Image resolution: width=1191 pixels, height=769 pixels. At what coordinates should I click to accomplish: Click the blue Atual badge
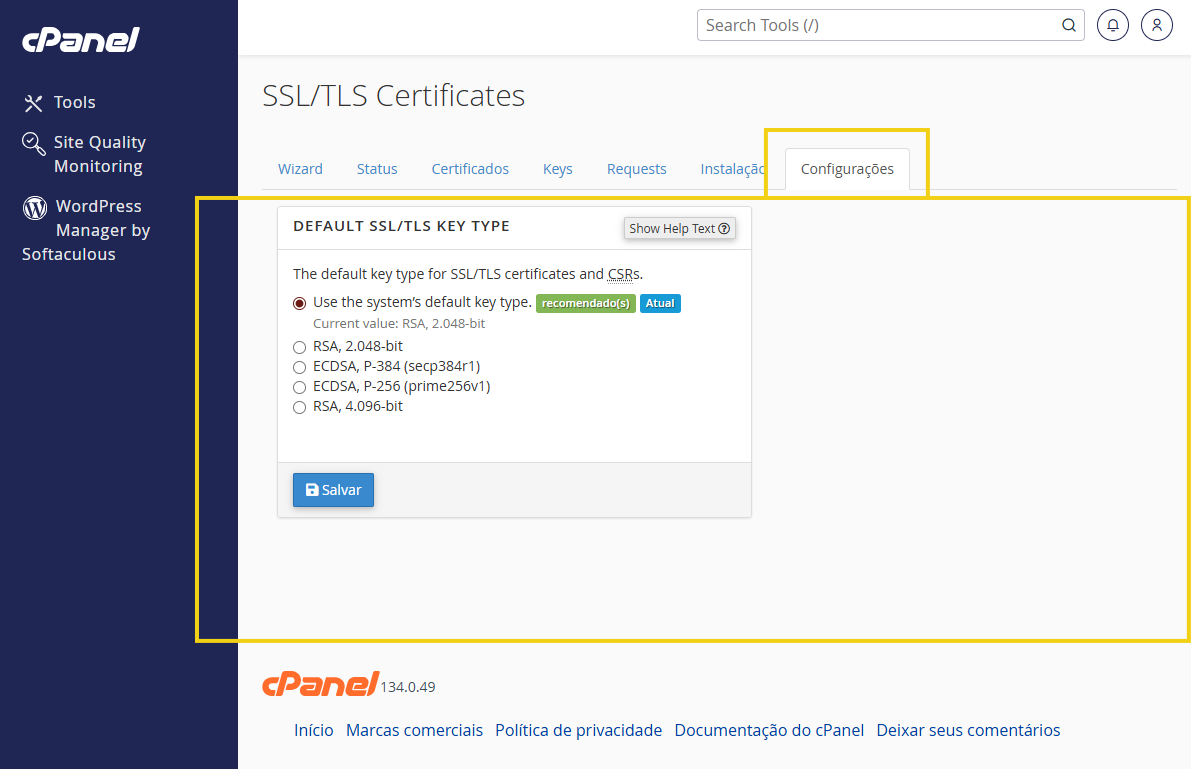660,303
